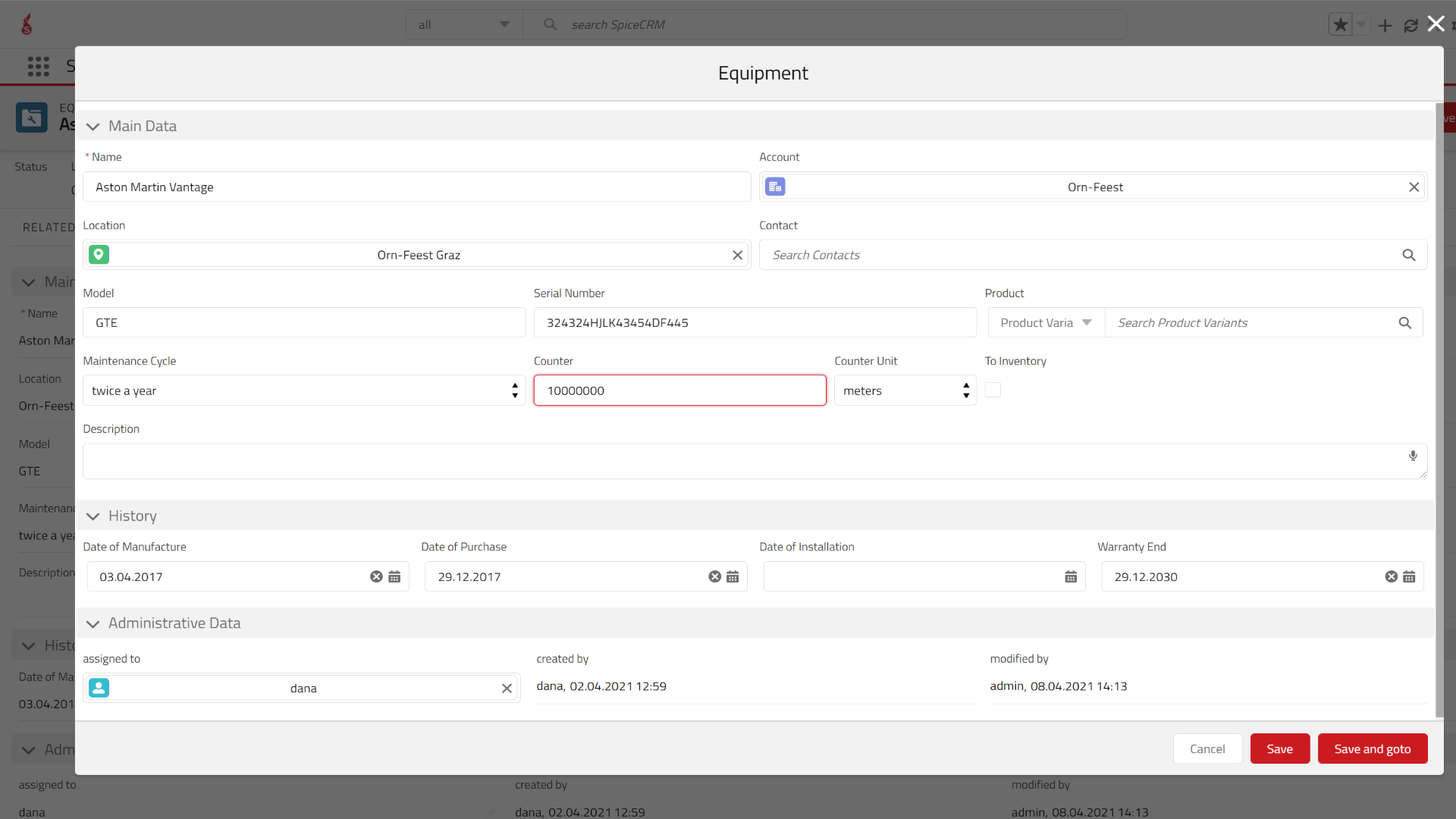Screen dimensions: 1456x819
Task: Collapse the Adm section in background page
Action: click(x=29, y=750)
